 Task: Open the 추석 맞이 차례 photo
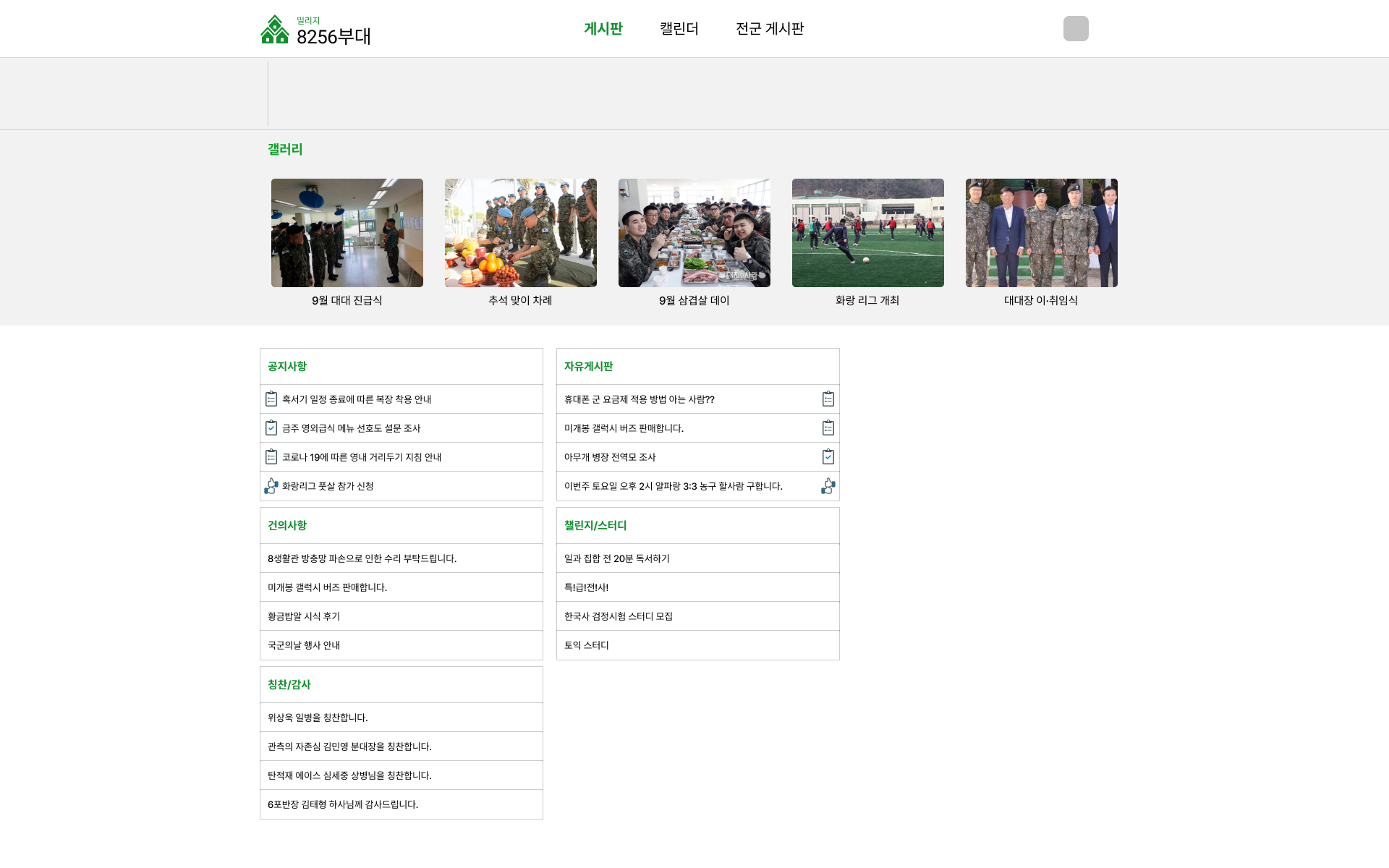coord(521,233)
